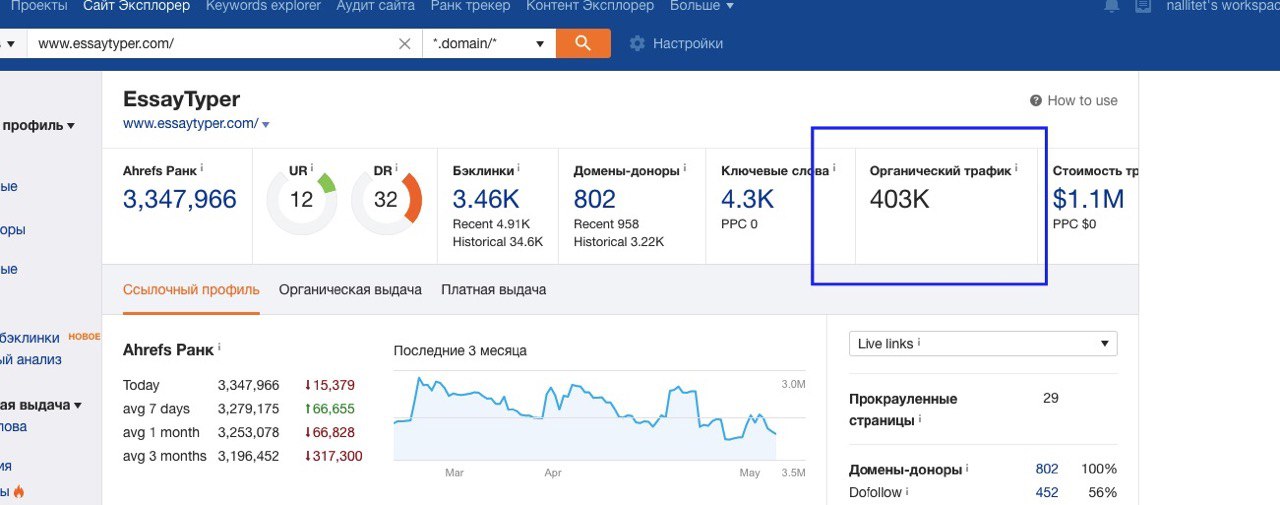Open nallitet's workspace menu
The width and height of the screenshot is (1280, 505).
pyautogui.click(x=1222, y=6)
